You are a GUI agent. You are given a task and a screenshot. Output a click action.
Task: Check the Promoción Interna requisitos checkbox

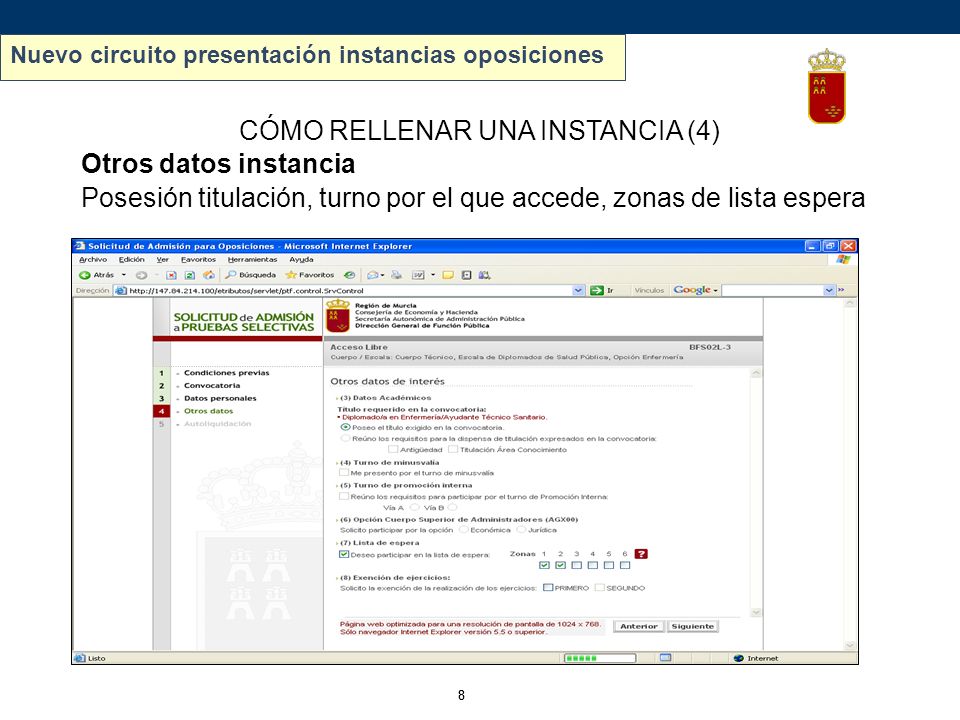(344, 497)
